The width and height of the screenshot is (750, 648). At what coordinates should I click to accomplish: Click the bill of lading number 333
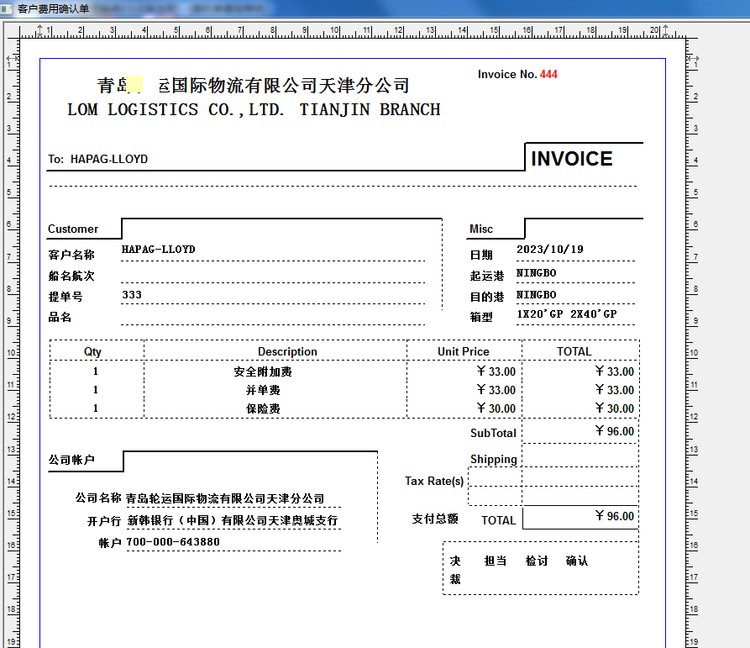132,295
